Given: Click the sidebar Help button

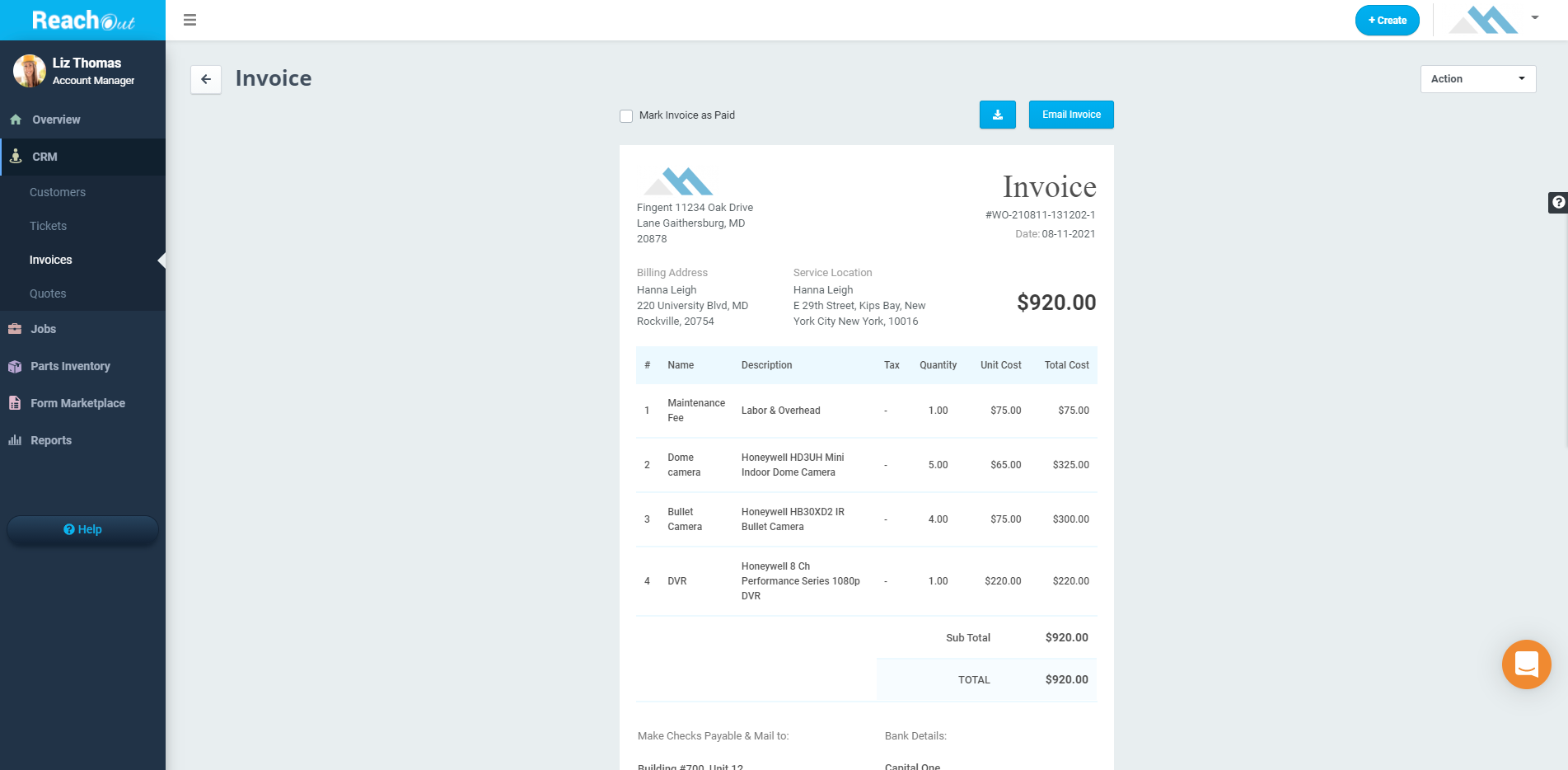Looking at the screenshot, I should pos(82,529).
